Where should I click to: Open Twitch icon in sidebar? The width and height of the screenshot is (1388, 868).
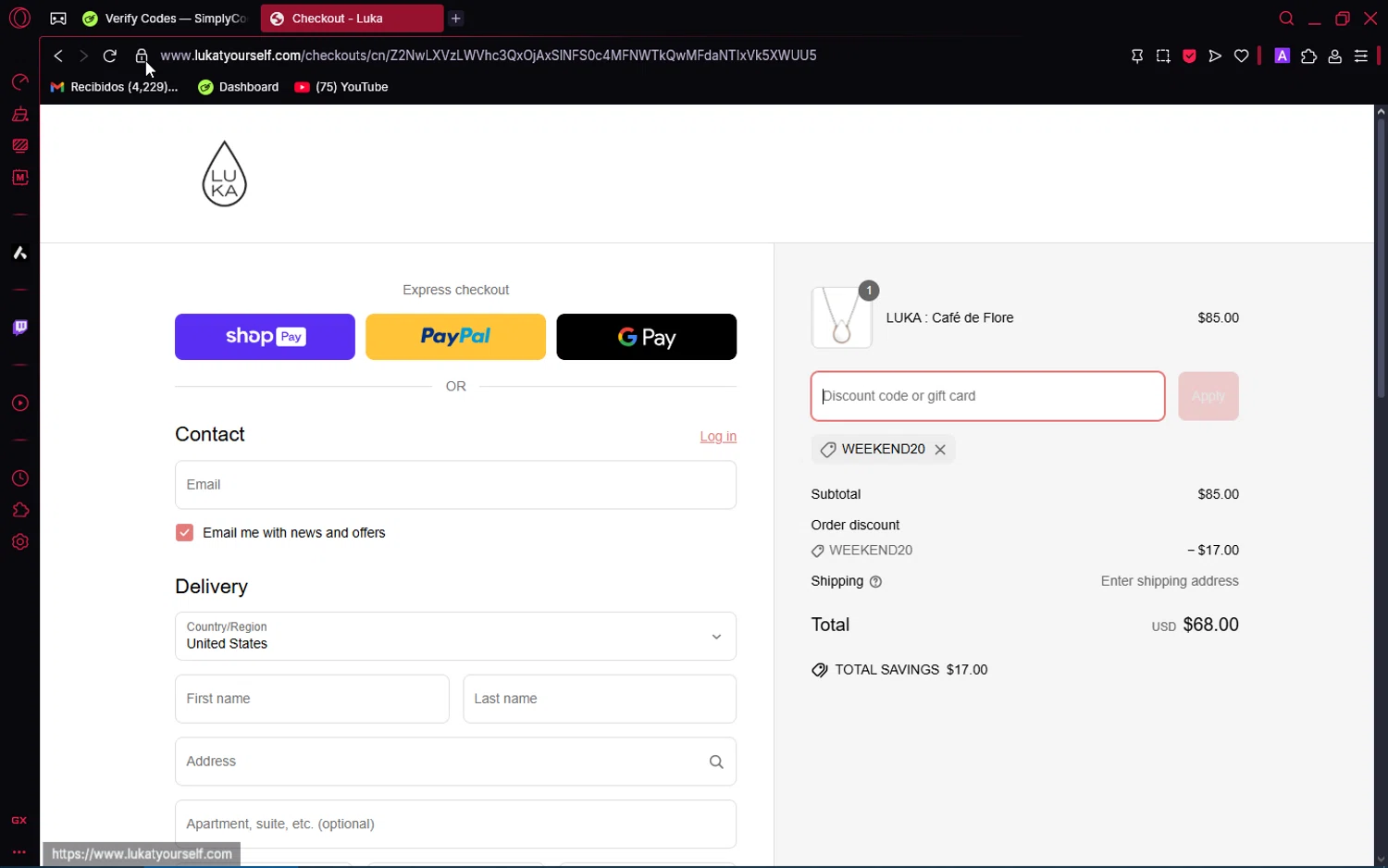click(x=19, y=328)
